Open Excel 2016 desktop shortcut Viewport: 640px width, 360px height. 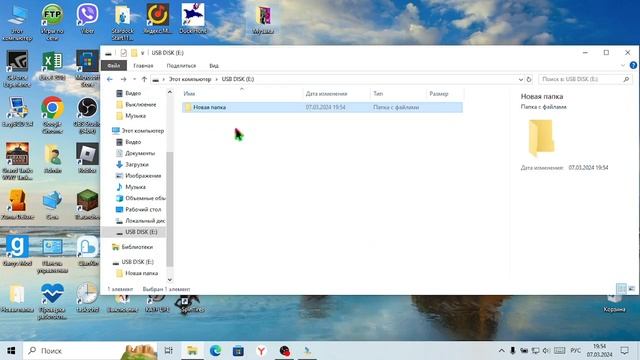pyautogui.click(x=52, y=65)
